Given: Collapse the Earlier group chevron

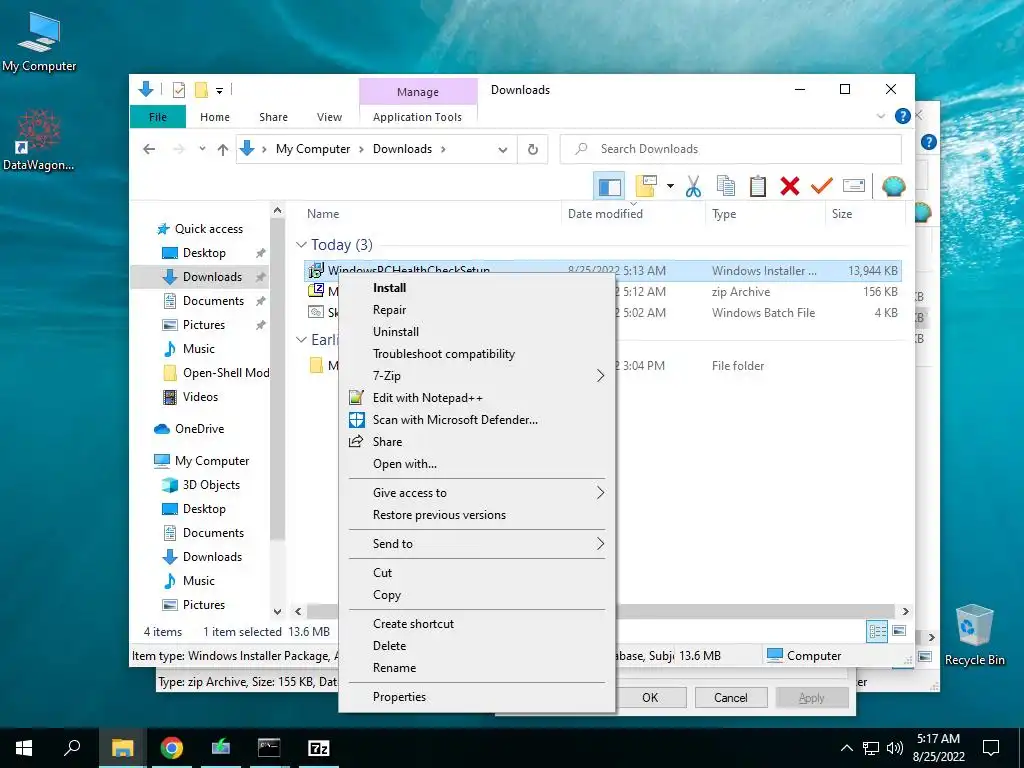Looking at the screenshot, I should click(x=301, y=340).
